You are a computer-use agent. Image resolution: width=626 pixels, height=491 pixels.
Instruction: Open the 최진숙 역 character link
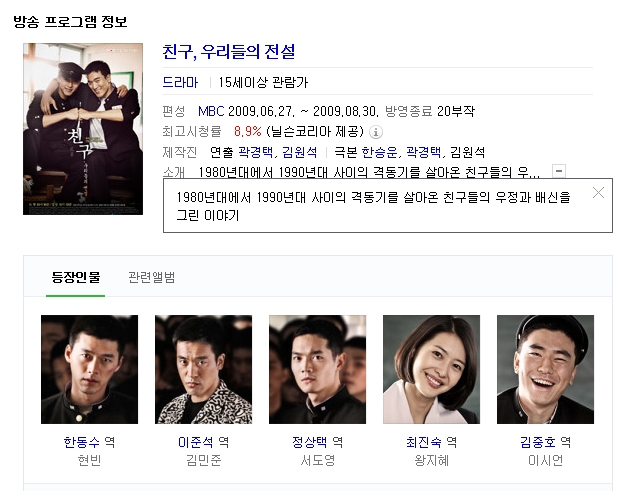pyautogui.click(x=432, y=442)
